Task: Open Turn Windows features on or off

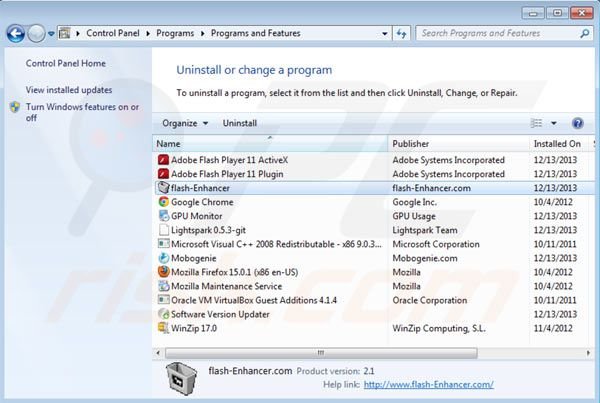Action: pos(82,112)
